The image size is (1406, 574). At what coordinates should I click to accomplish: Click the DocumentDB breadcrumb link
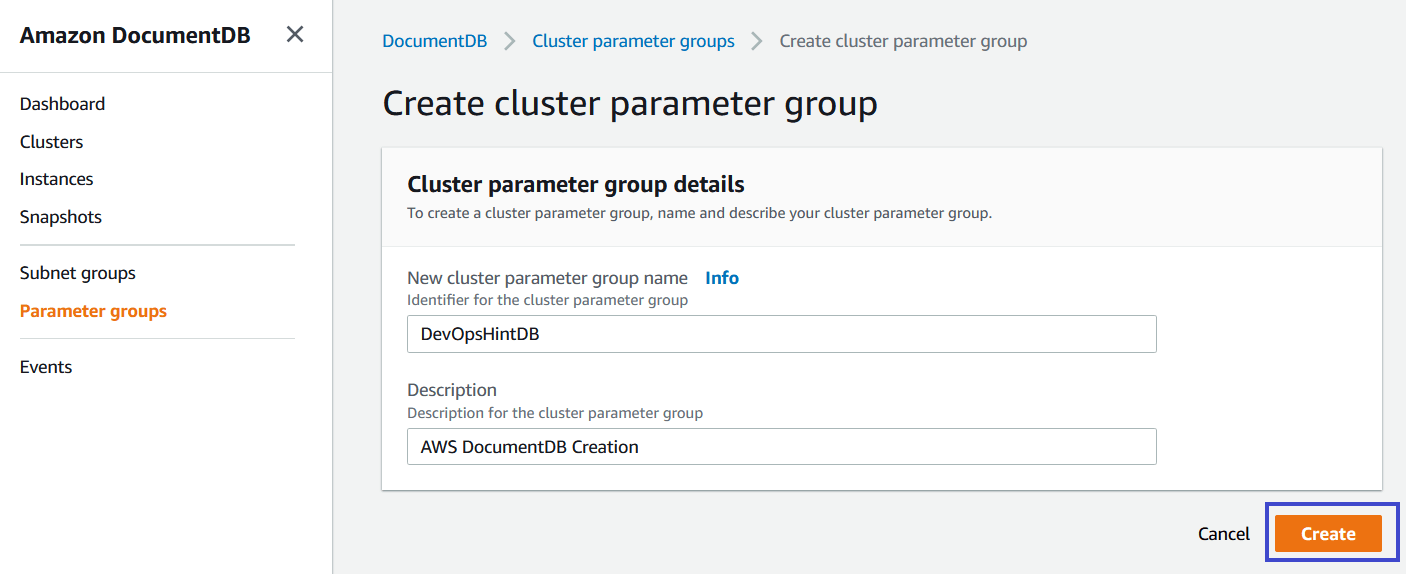pyautogui.click(x=435, y=41)
